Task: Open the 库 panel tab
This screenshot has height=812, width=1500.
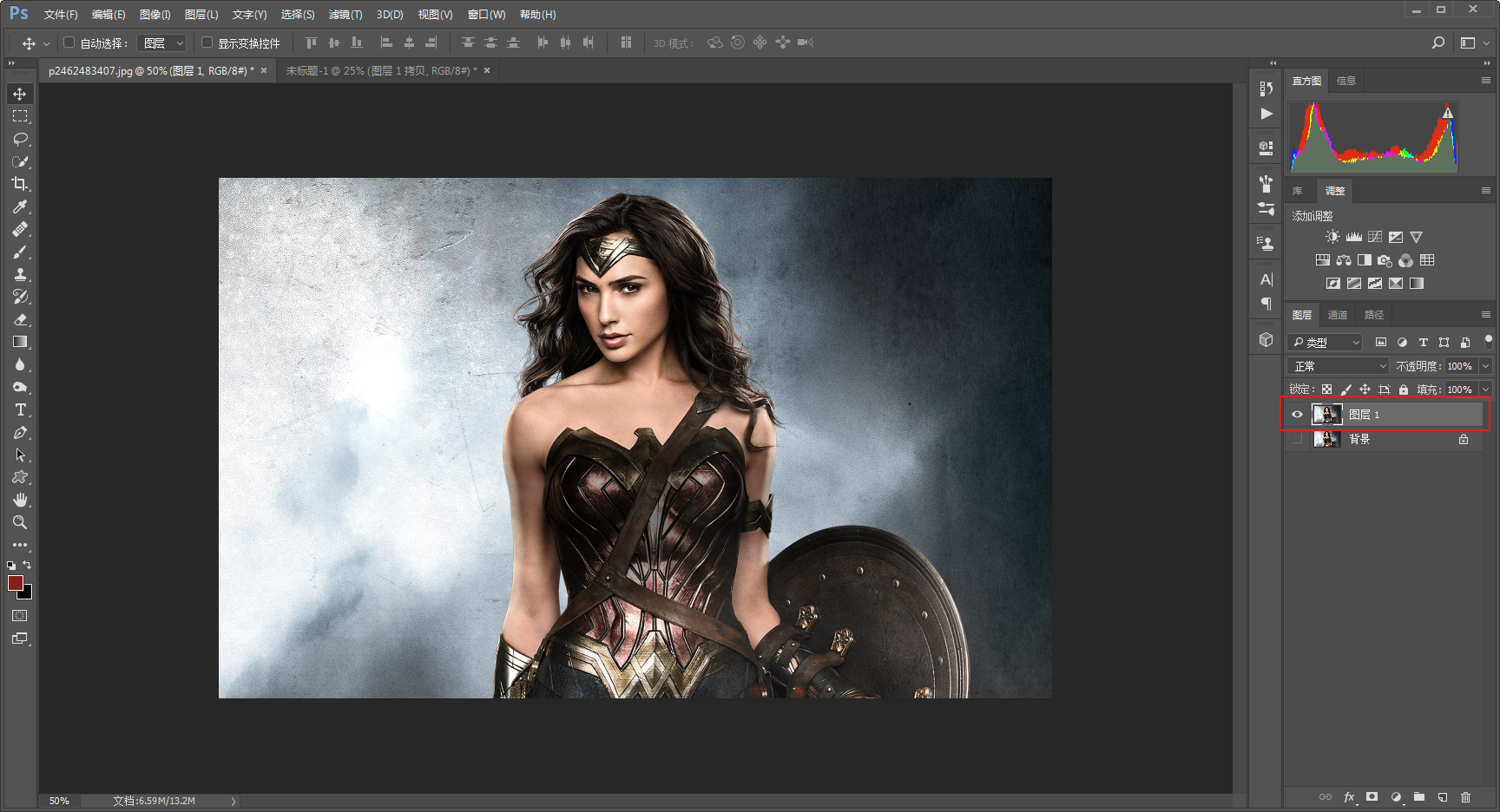Action: point(1298,191)
